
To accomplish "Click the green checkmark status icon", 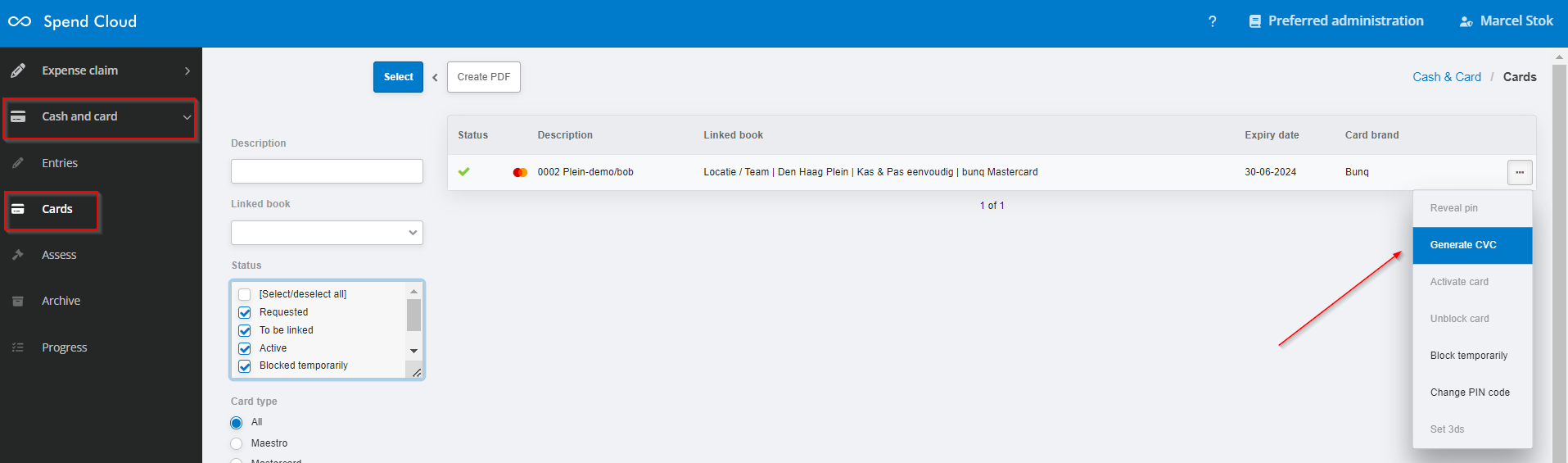I will click(464, 172).
